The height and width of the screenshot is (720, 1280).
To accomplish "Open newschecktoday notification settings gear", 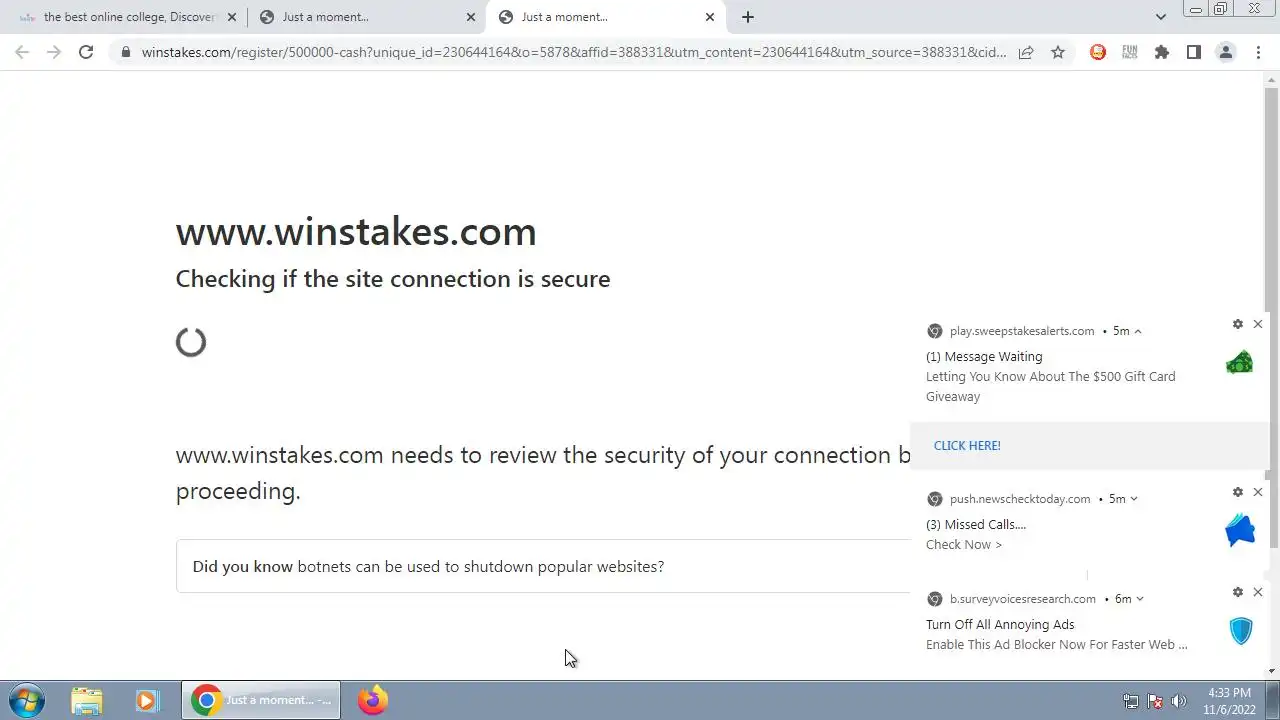I will (1238, 492).
